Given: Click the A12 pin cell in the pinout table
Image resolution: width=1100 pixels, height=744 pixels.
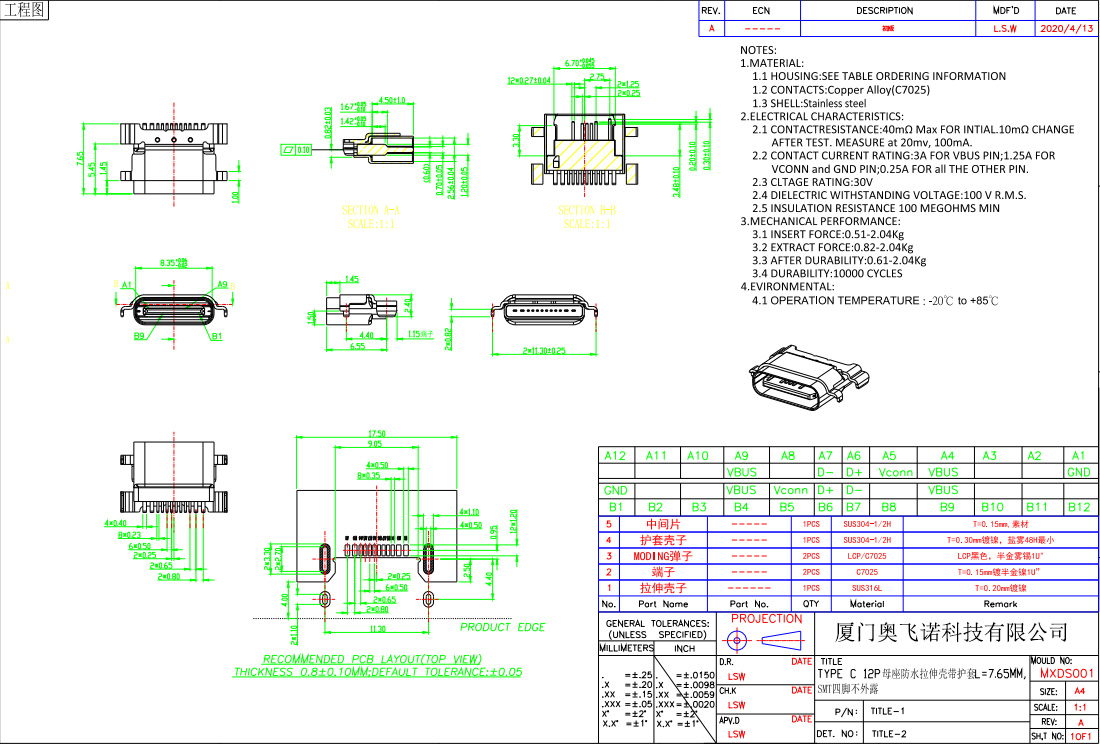Looking at the screenshot, I should 615,455.
